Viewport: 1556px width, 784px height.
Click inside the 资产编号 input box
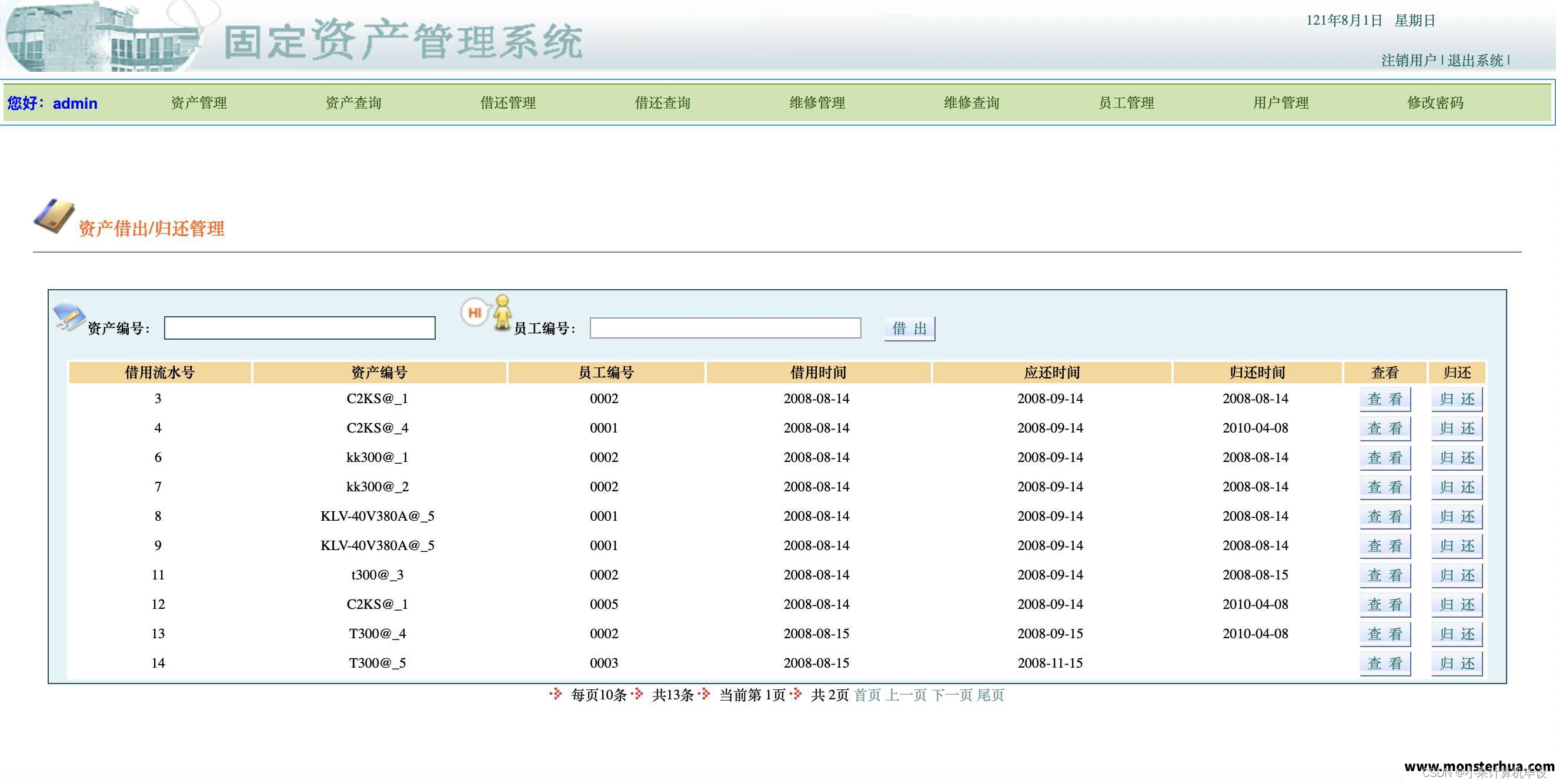299,328
